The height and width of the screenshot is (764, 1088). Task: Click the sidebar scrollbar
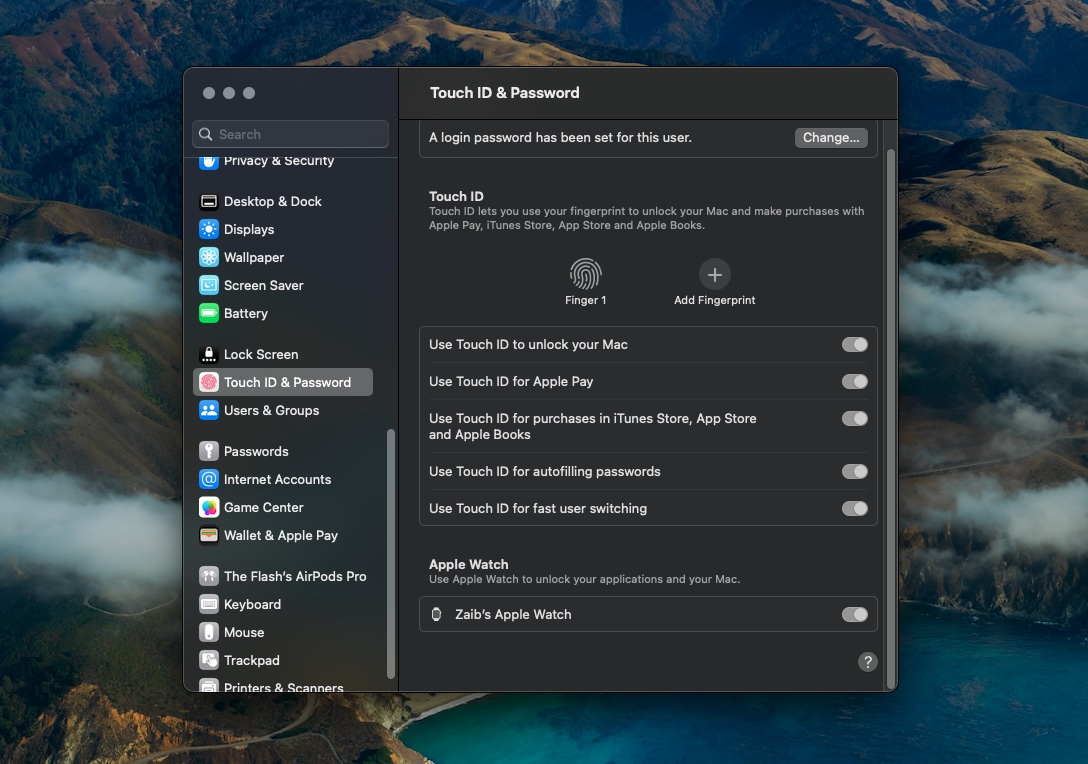[x=391, y=554]
